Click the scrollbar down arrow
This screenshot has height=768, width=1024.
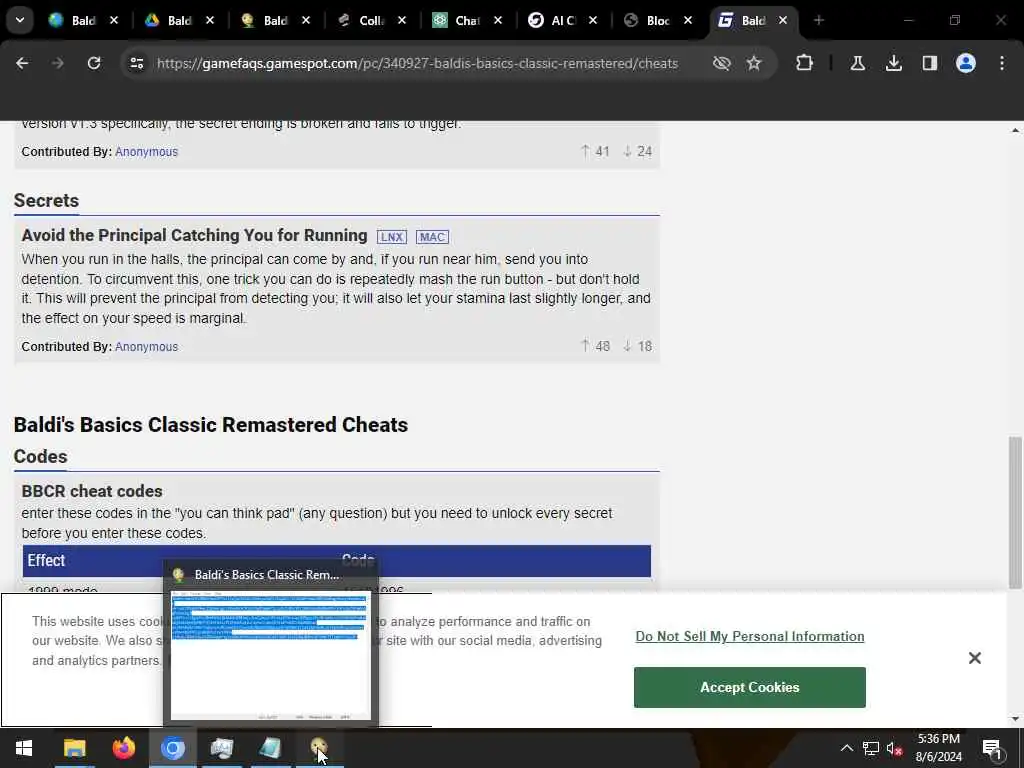point(1015,719)
